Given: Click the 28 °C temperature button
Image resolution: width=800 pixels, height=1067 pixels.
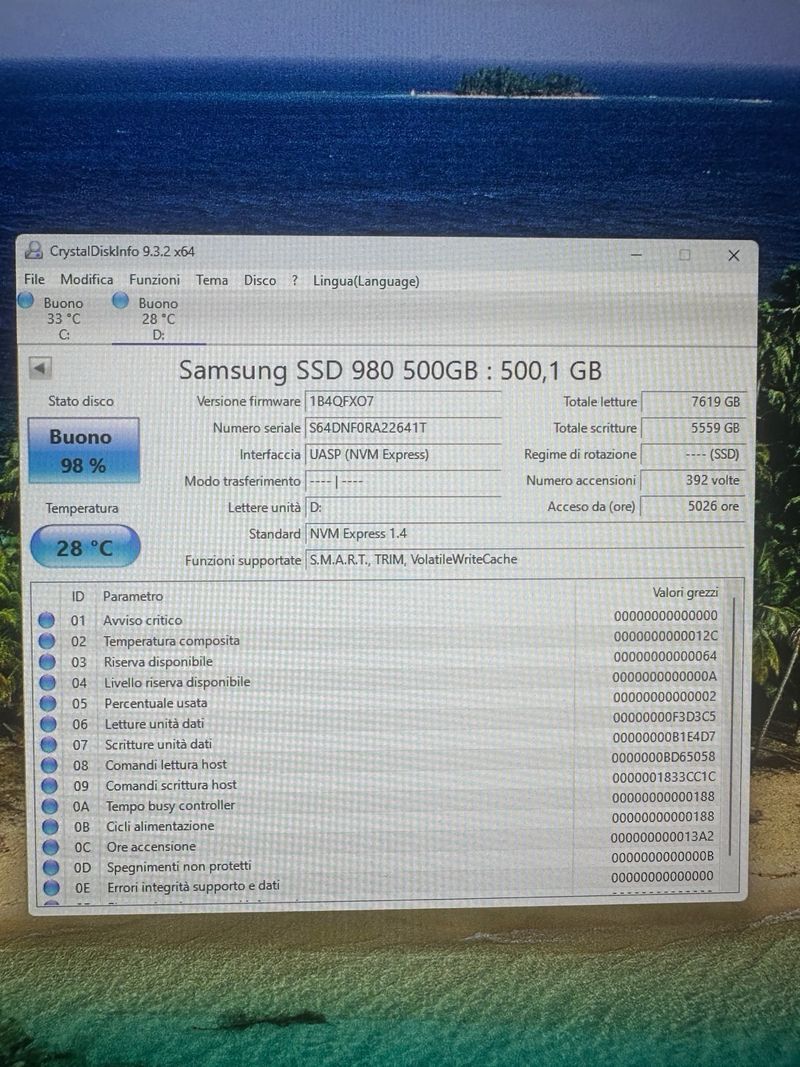Looking at the screenshot, I should (84, 548).
